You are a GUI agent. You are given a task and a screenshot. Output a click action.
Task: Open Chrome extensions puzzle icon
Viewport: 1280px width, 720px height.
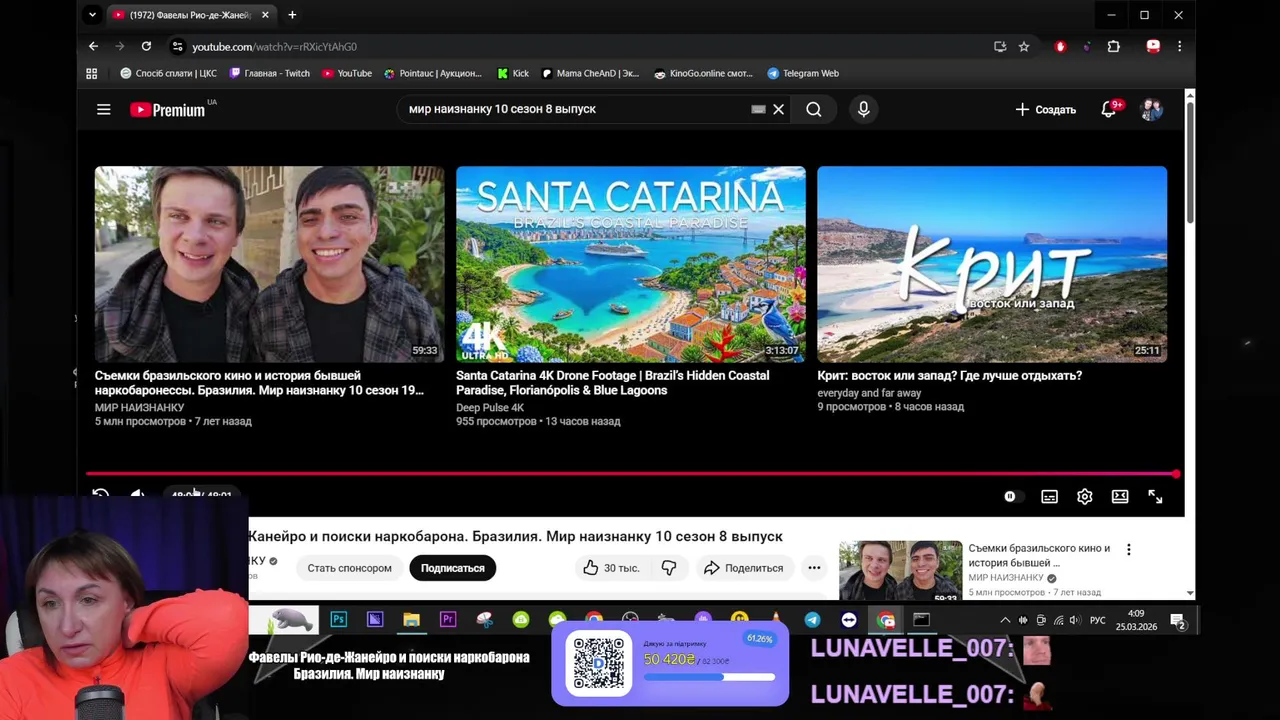(1113, 46)
